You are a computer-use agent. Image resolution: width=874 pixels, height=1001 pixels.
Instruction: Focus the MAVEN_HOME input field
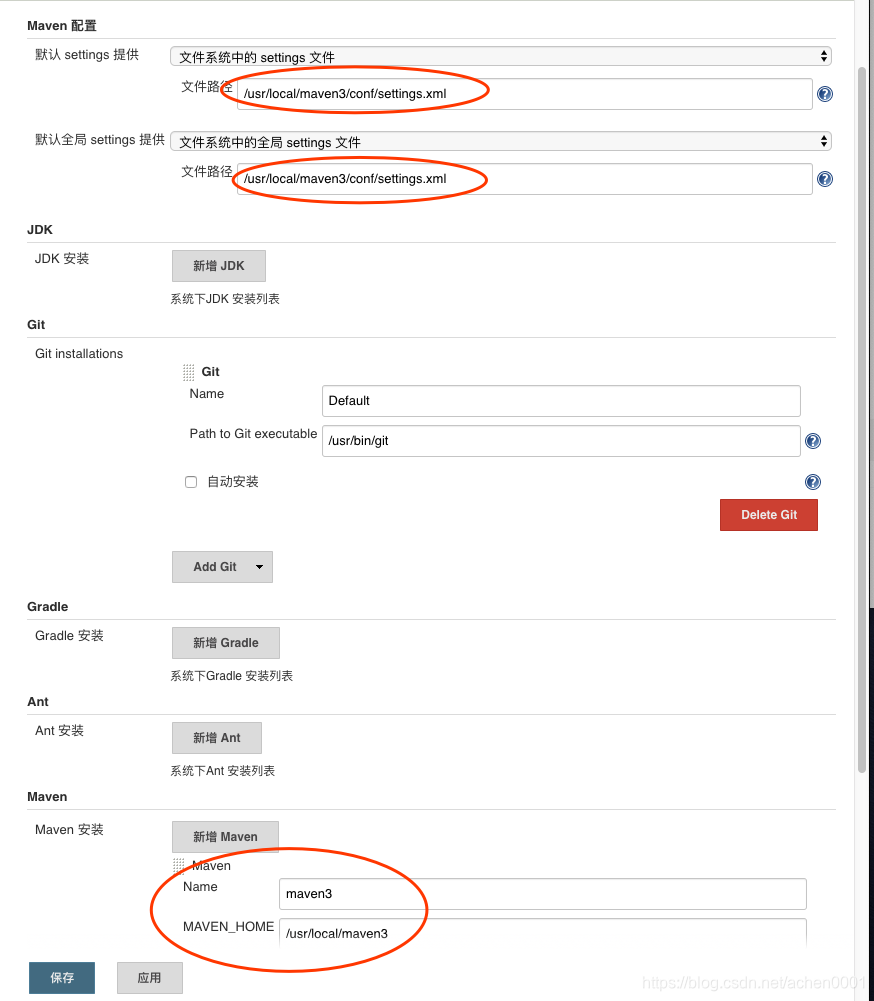click(x=543, y=933)
